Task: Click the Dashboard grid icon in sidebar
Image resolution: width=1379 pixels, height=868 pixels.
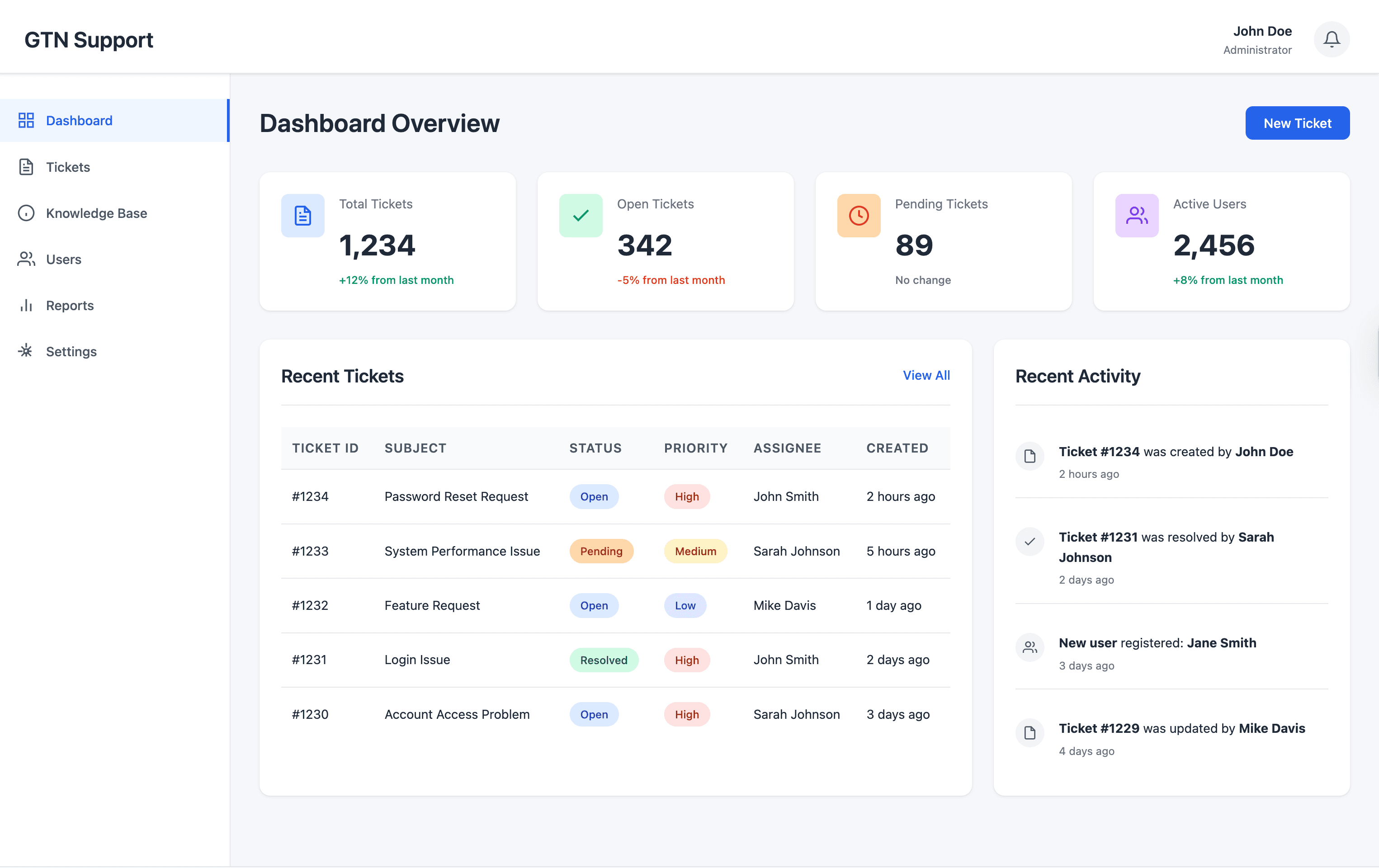Action: click(x=26, y=120)
